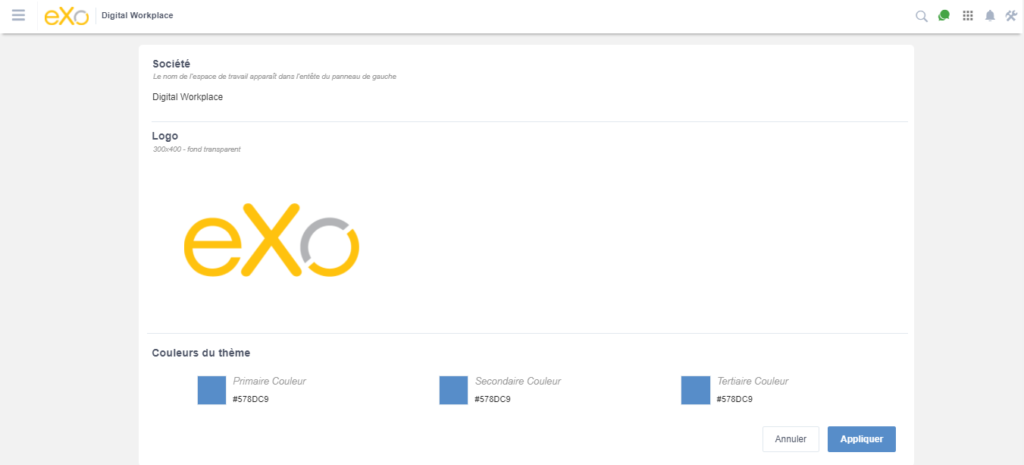Click the Société heading
This screenshot has height=465, width=1024.
click(171, 64)
